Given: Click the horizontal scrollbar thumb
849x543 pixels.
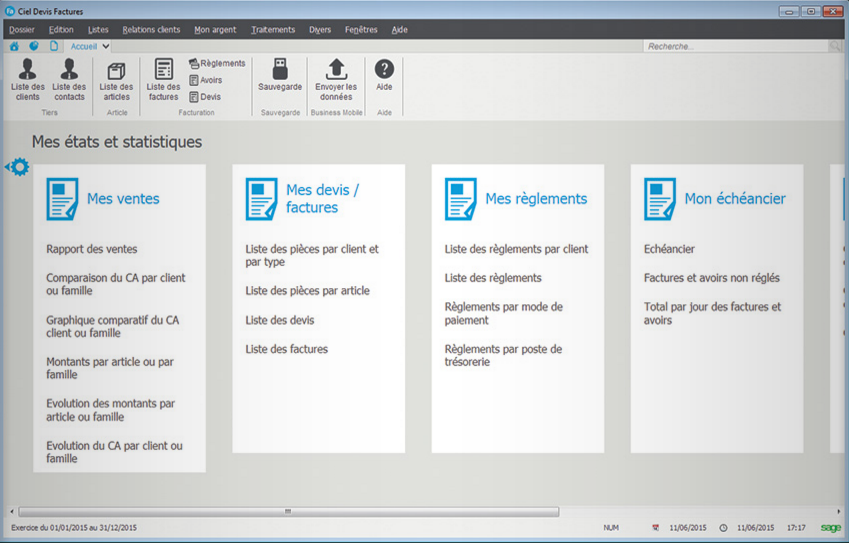Looking at the screenshot, I should pos(289,511).
